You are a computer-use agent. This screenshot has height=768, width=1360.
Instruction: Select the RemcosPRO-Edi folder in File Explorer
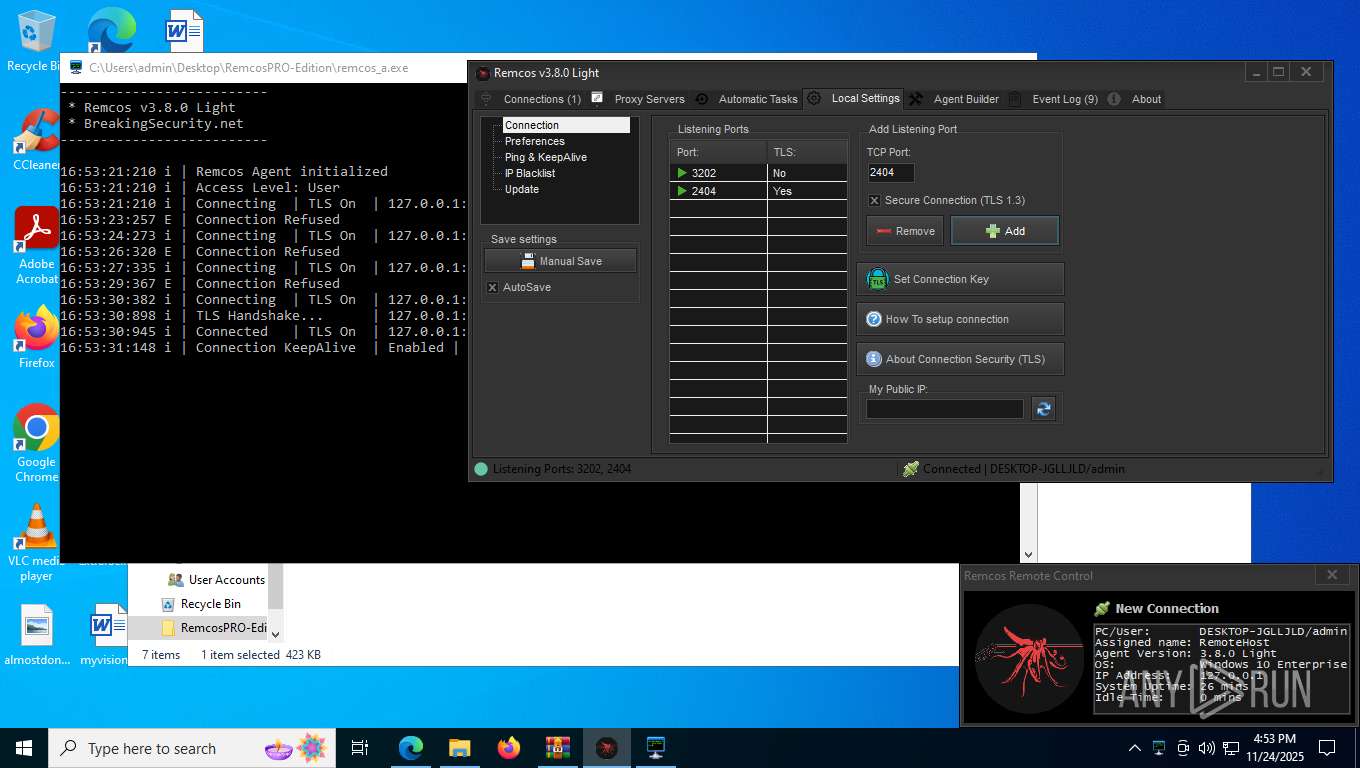point(214,628)
